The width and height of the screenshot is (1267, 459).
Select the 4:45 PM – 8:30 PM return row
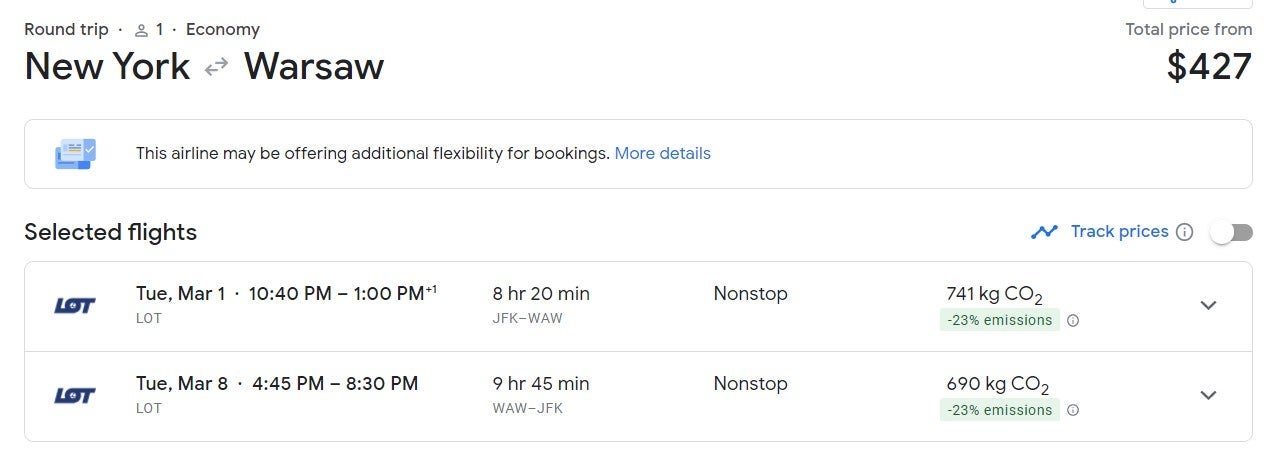[334, 384]
